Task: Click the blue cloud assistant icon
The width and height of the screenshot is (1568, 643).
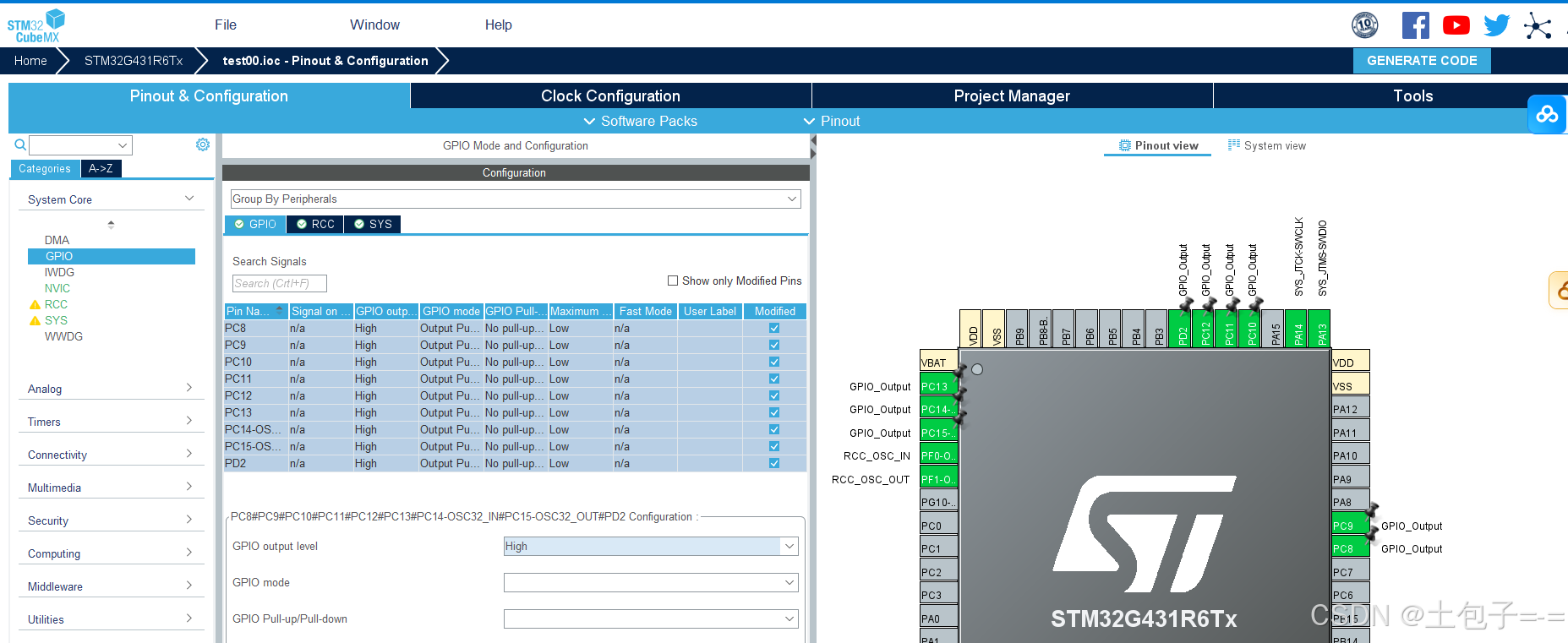Action: pyautogui.click(x=1547, y=114)
